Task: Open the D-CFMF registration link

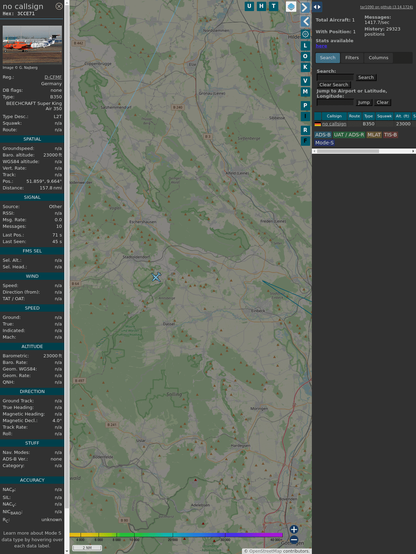Action: coord(53,77)
